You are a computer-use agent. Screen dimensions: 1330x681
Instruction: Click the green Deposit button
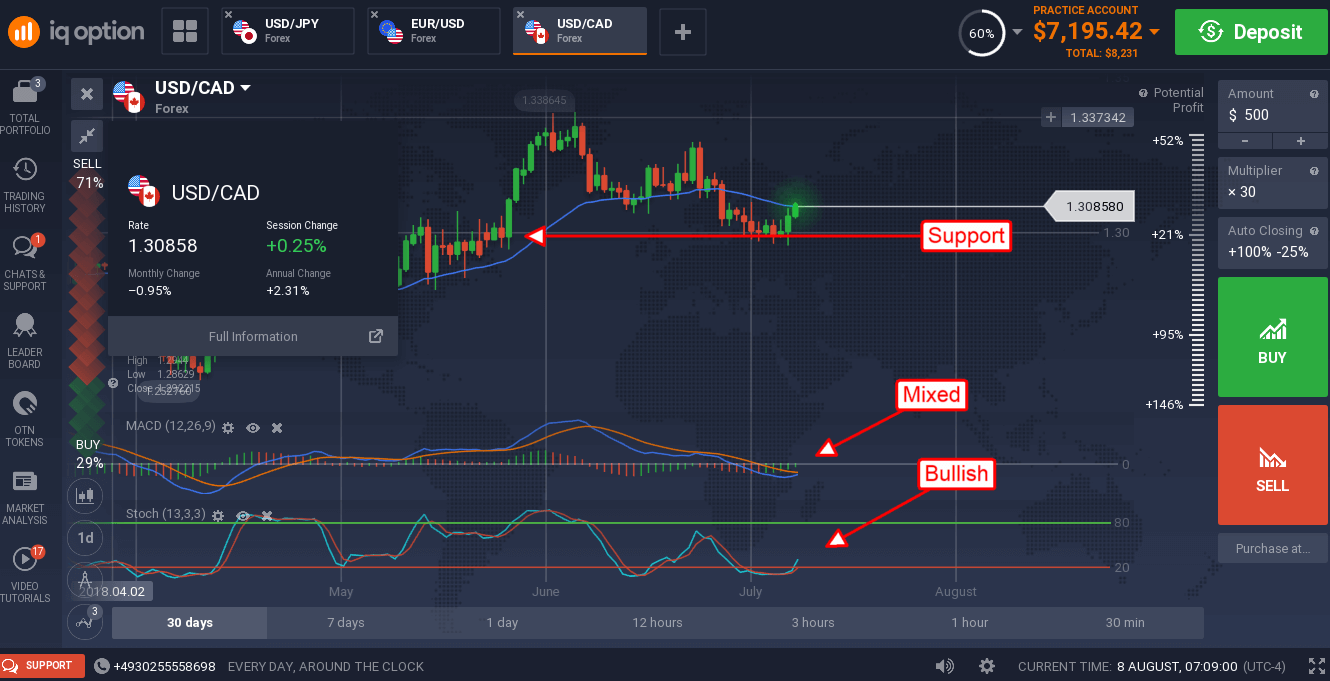pos(1252,32)
